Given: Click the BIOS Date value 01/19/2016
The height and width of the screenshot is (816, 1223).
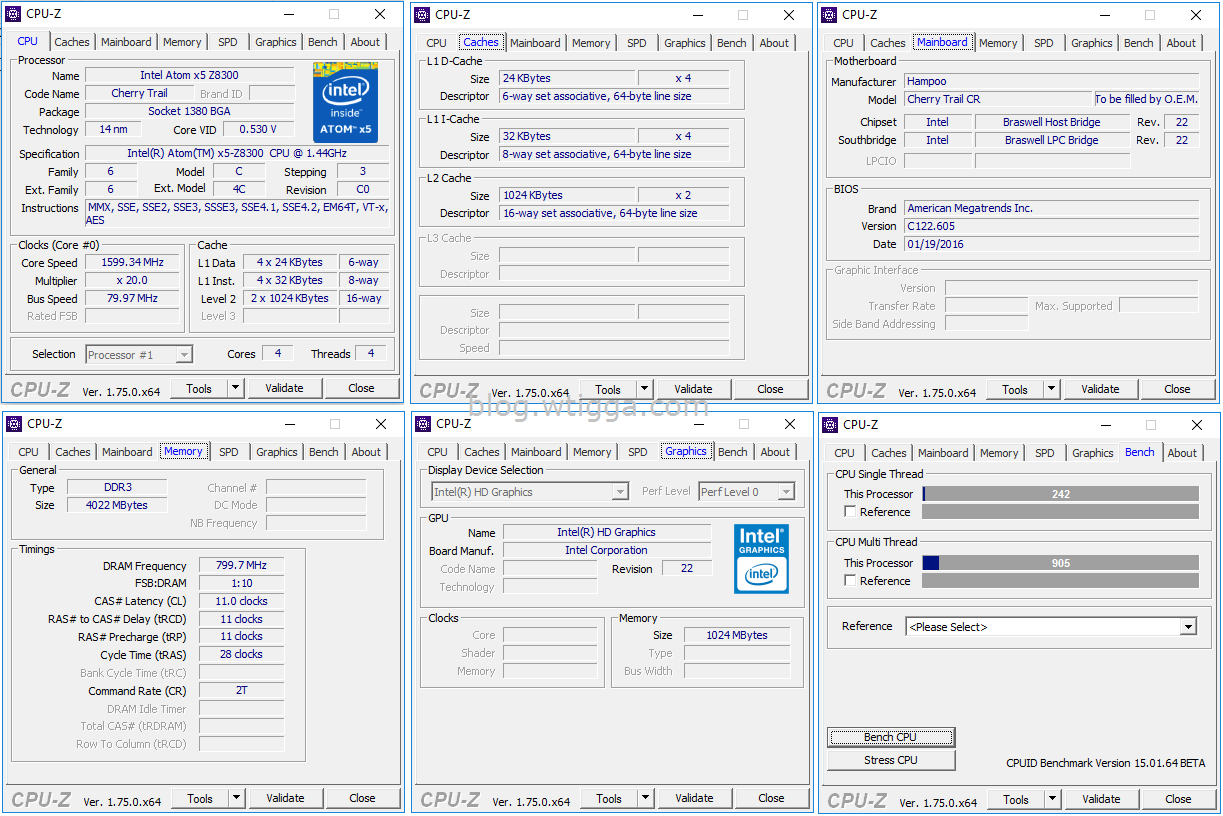Looking at the screenshot, I should 1051,244.
